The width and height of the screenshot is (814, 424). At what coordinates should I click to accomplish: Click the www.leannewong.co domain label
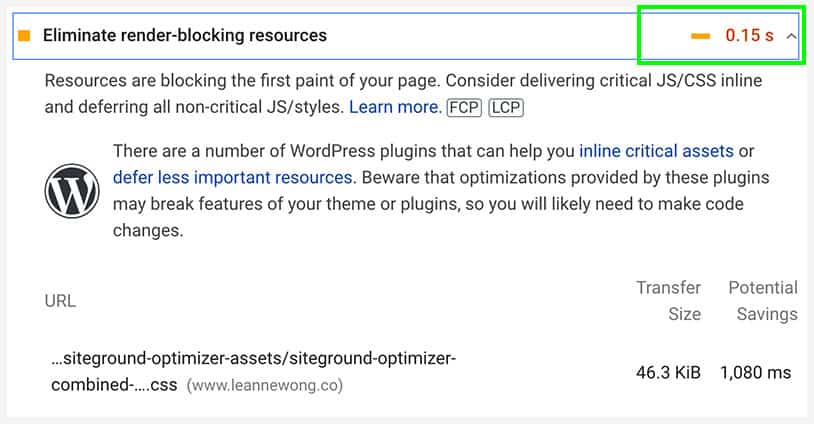(265, 386)
